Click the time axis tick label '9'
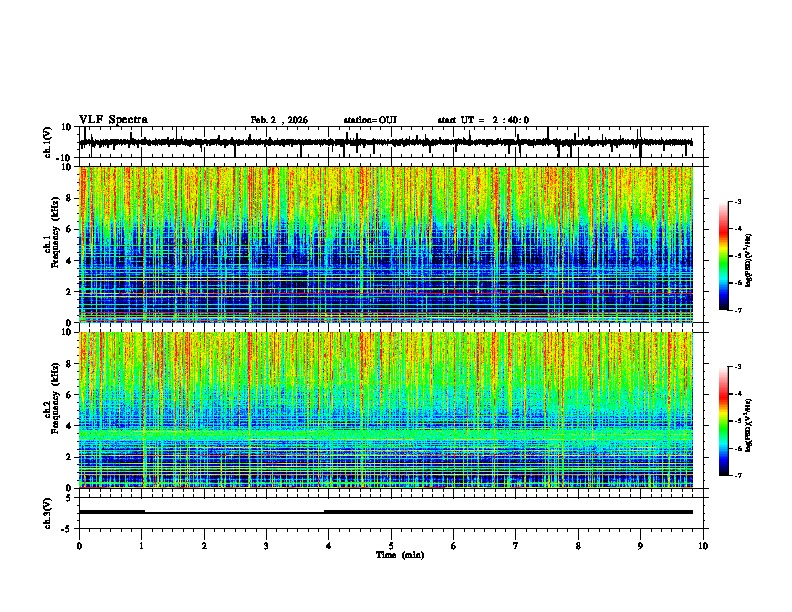792x612 pixels. pos(640,546)
